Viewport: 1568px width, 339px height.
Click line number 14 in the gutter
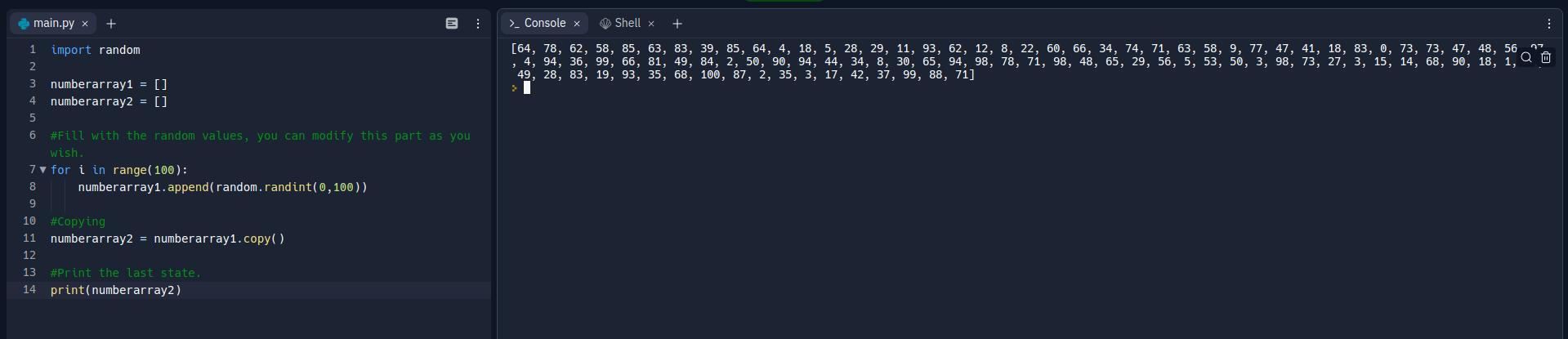(29, 290)
